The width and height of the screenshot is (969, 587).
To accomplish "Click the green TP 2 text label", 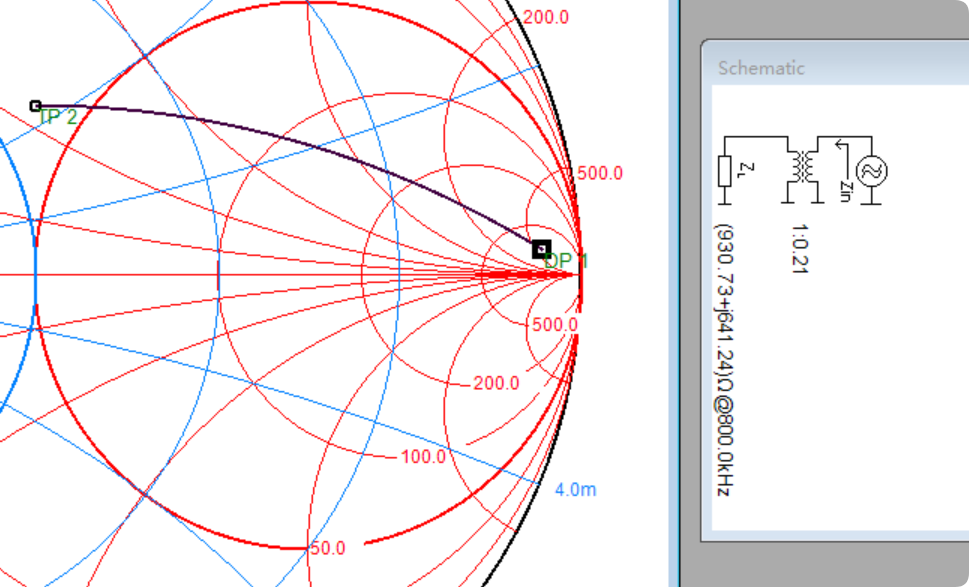I will [x=57, y=117].
